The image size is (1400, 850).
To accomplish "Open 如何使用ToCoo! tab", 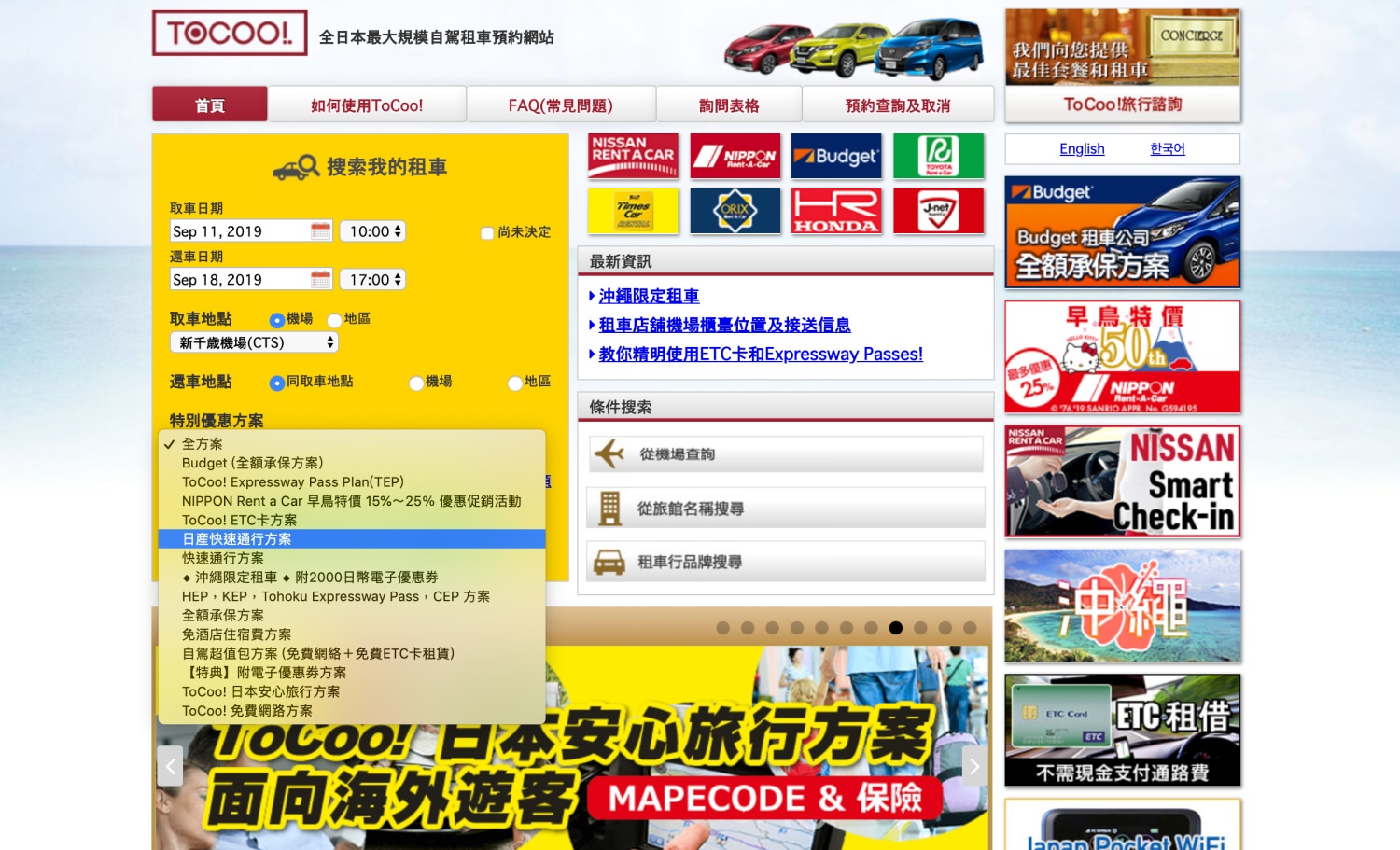I will pos(367,105).
